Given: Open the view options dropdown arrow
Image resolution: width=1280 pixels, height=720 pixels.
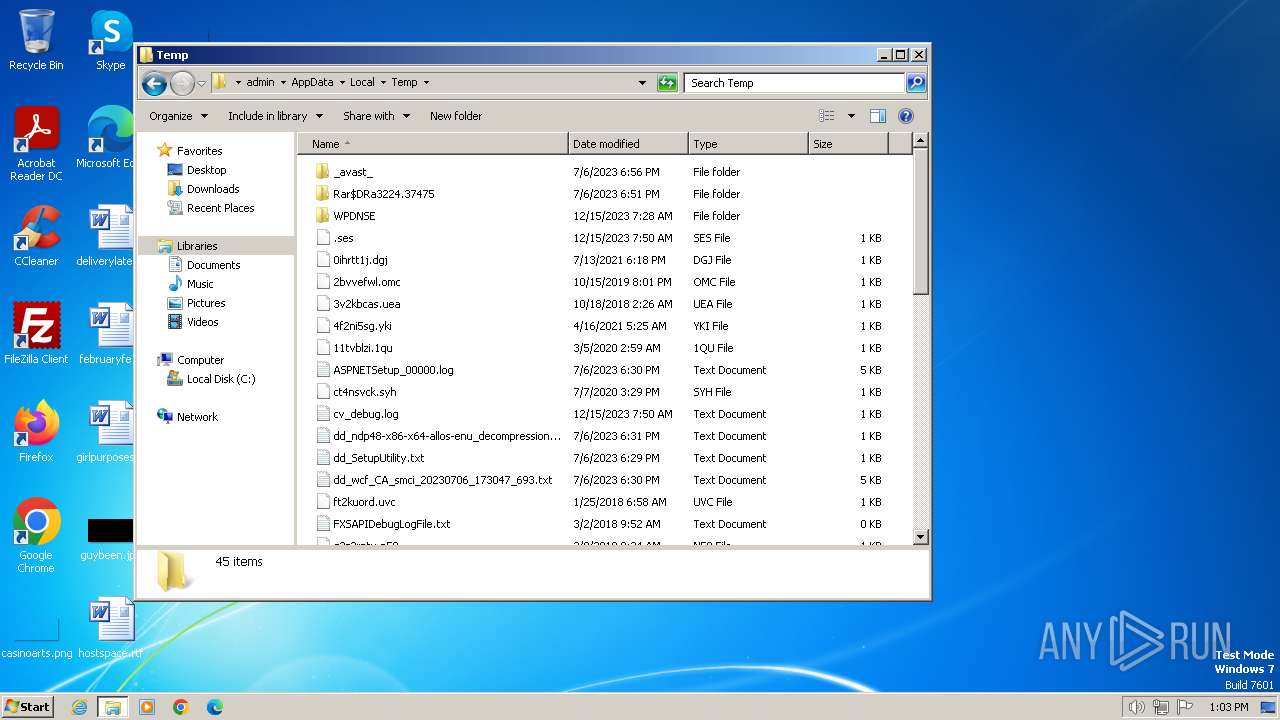Looking at the screenshot, I should (x=851, y=116).
